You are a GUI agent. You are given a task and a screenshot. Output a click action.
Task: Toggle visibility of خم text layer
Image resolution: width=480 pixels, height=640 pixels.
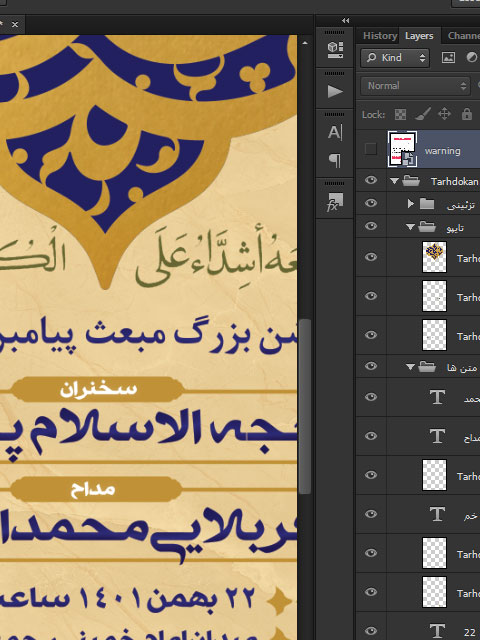pos(371,513)
